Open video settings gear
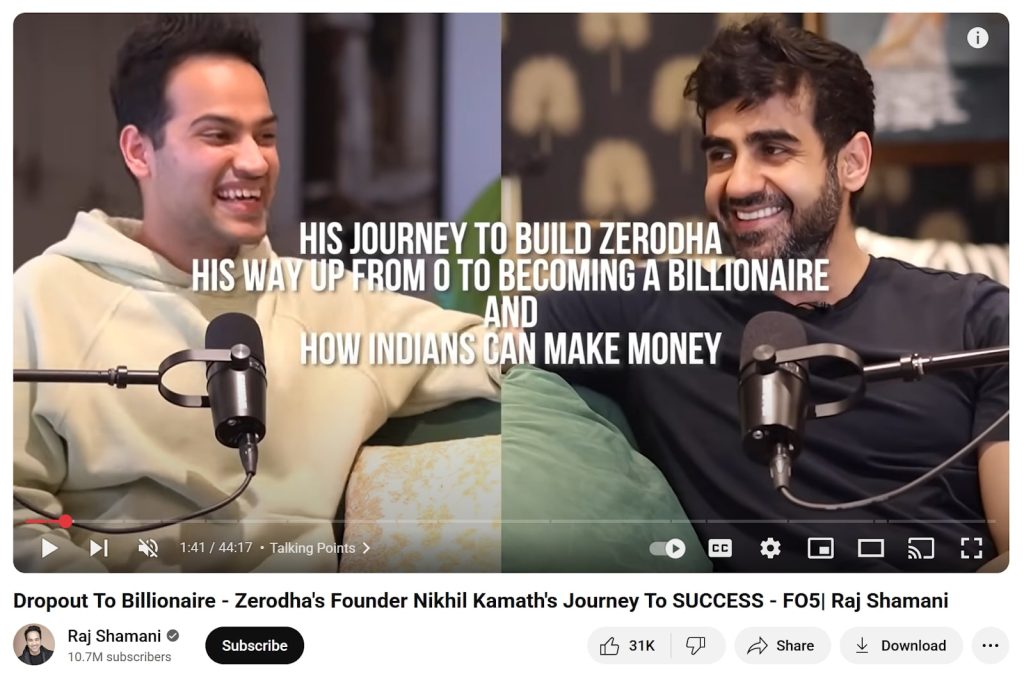The height and width of the screenshot is (679, 1024). (771, 548)
